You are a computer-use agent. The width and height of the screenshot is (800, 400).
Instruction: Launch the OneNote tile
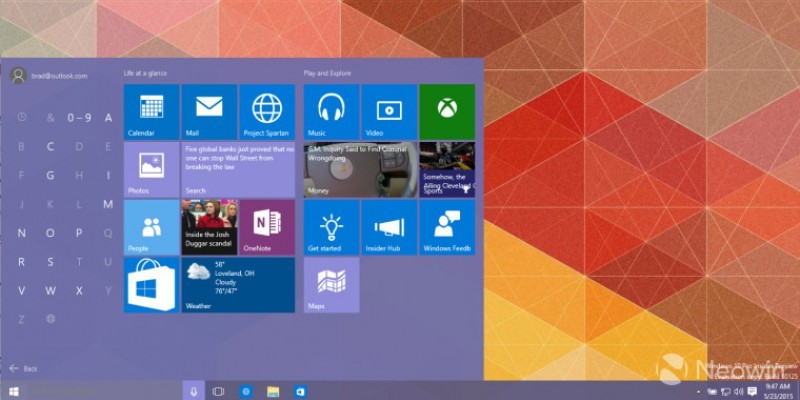coord(267,228)
